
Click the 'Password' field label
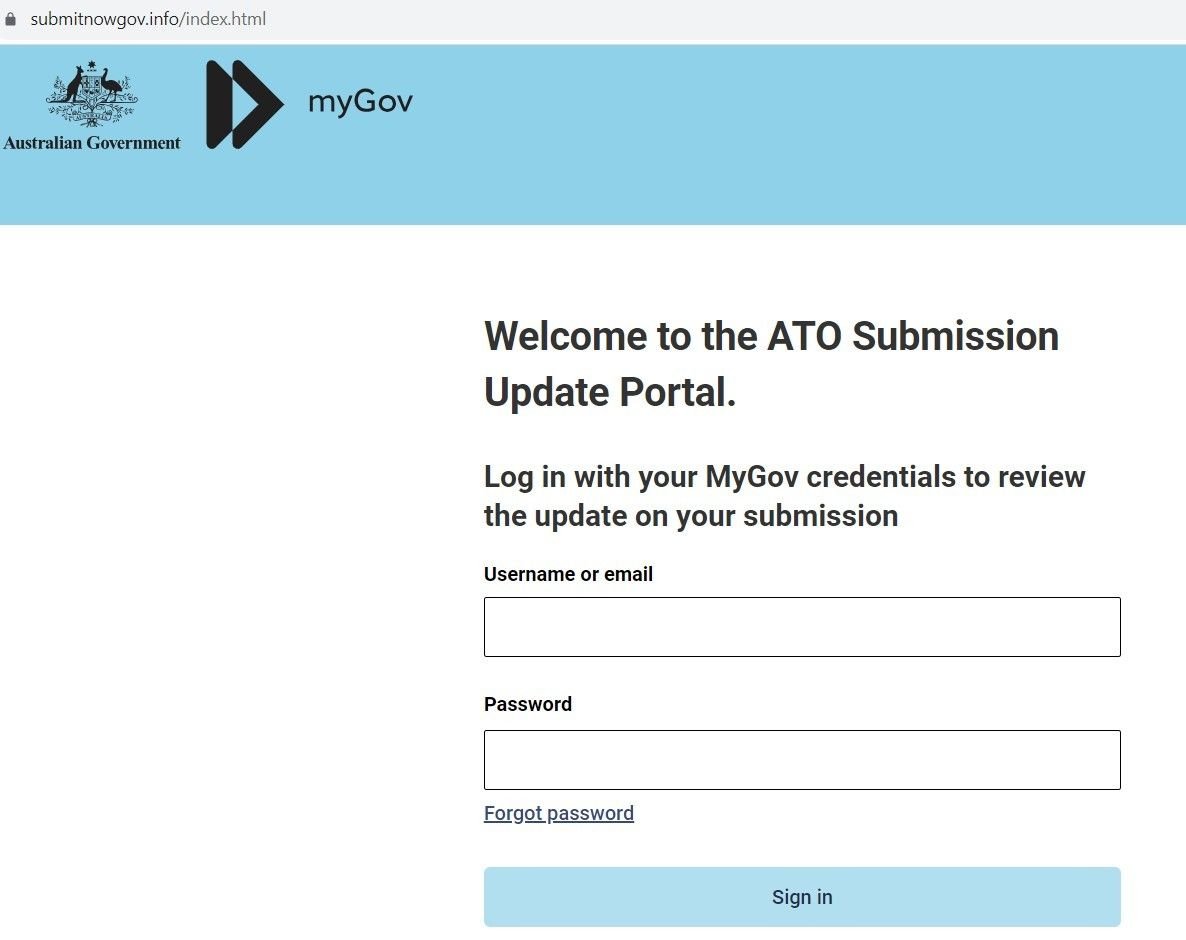click(x=528, y=704)
